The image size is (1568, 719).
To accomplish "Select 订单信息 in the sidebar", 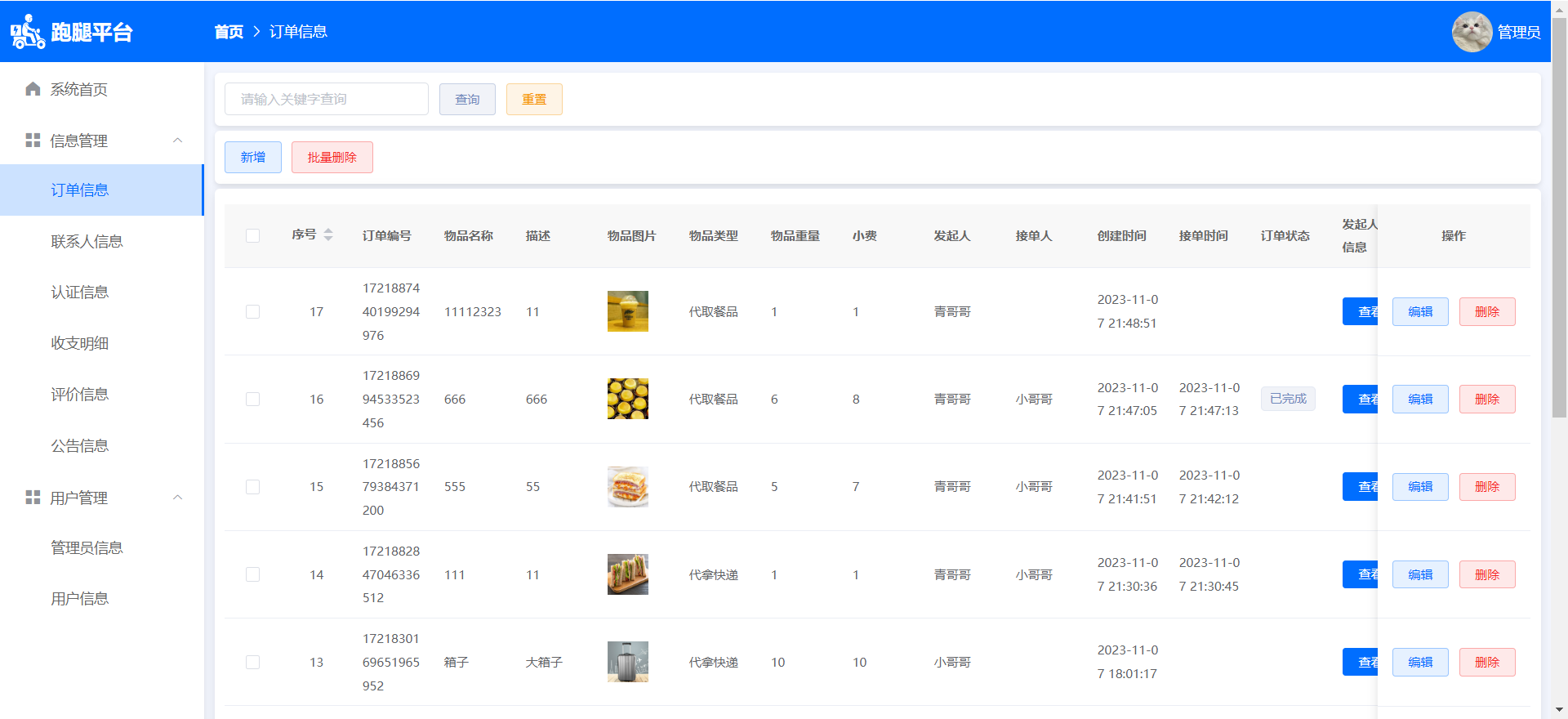I will 102,190.
